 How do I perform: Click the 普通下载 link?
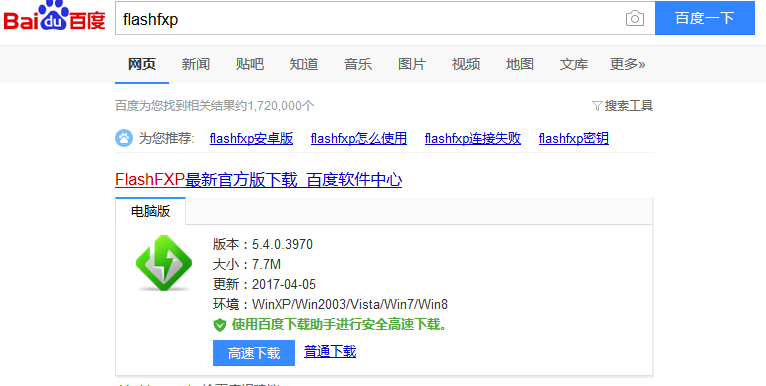click(330, 351)
